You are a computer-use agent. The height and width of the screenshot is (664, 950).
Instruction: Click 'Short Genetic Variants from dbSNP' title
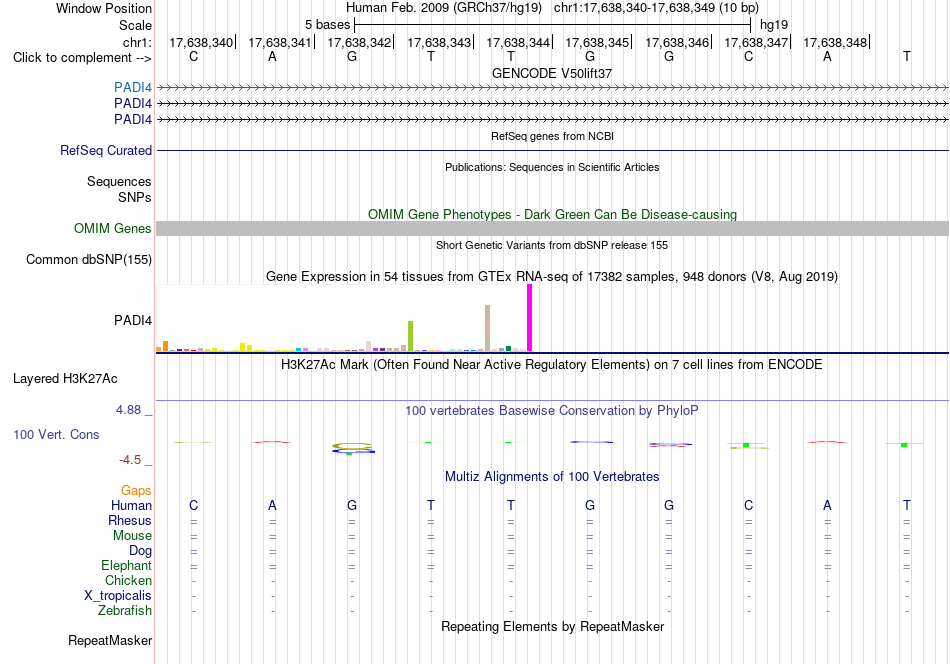[x=552, y=245]
